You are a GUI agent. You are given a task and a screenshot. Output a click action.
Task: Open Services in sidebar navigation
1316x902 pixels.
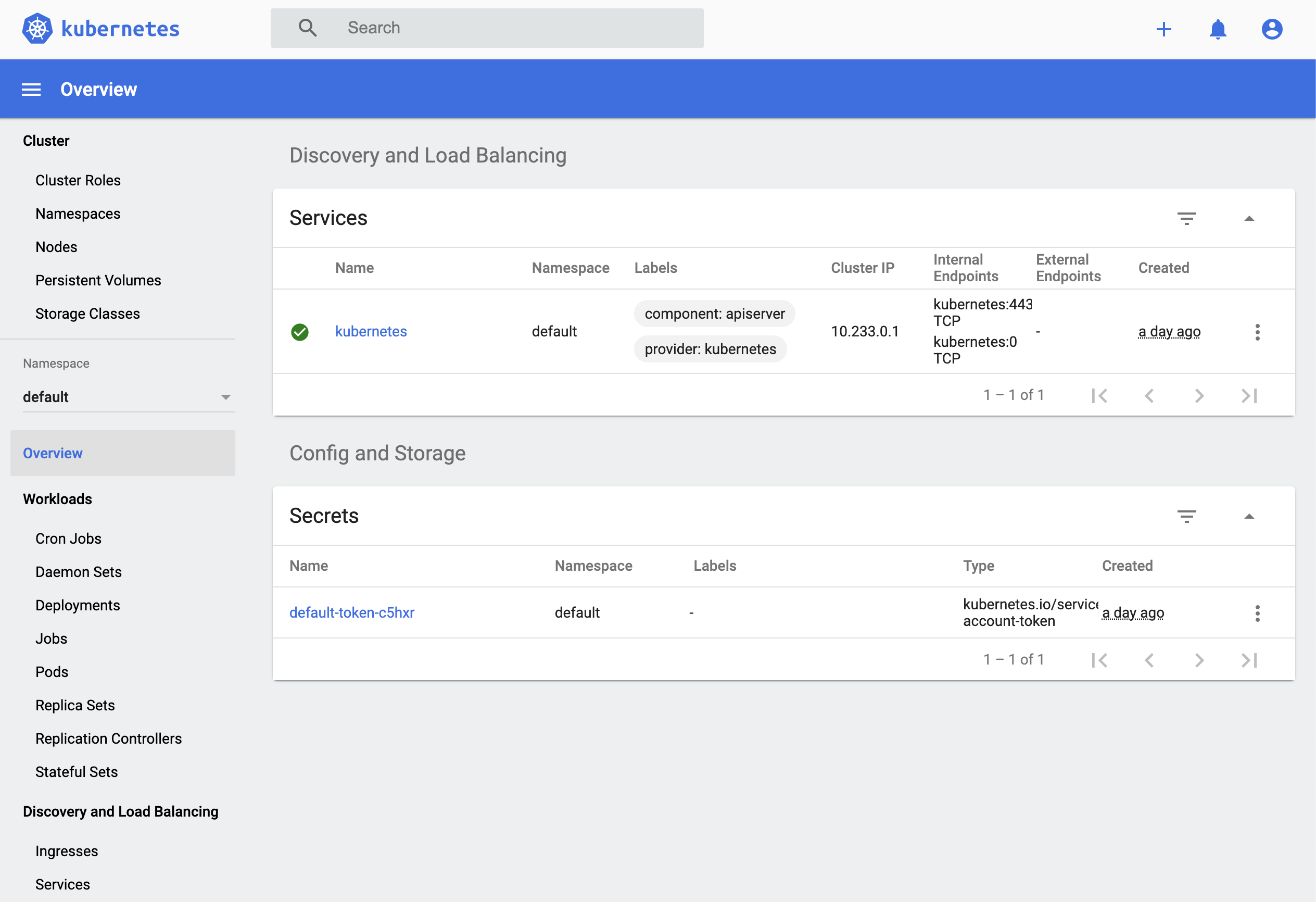click(x=63, y=885)
